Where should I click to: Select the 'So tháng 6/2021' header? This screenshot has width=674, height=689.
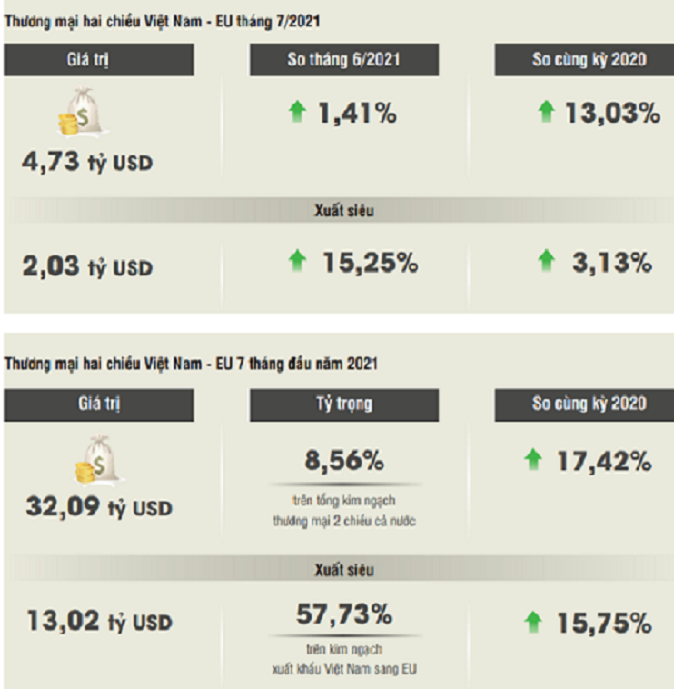(344, 60)
